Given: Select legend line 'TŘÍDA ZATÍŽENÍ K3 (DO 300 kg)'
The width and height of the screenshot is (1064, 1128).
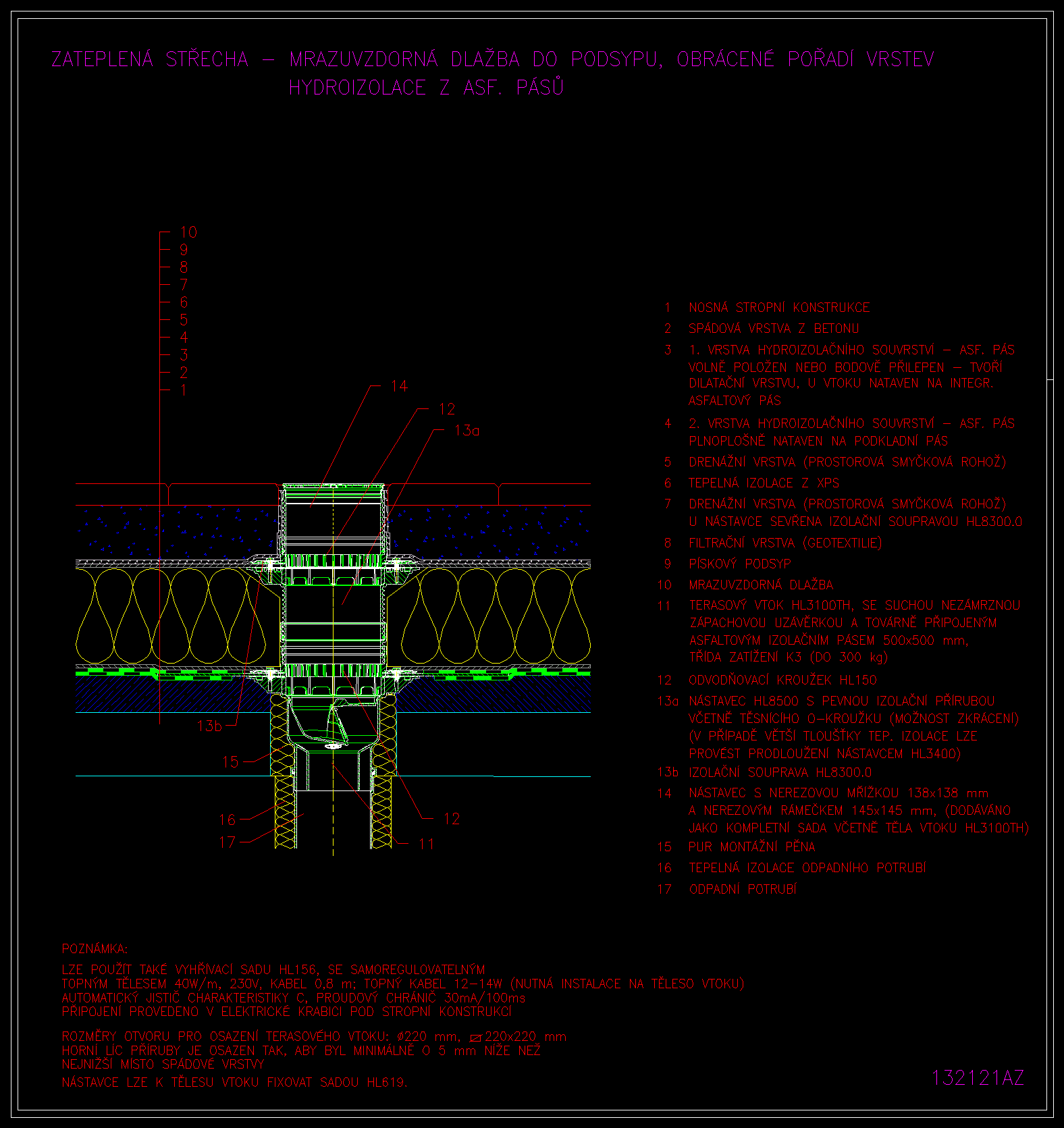Looking at the screenshot, I should (x=788, y=657).
